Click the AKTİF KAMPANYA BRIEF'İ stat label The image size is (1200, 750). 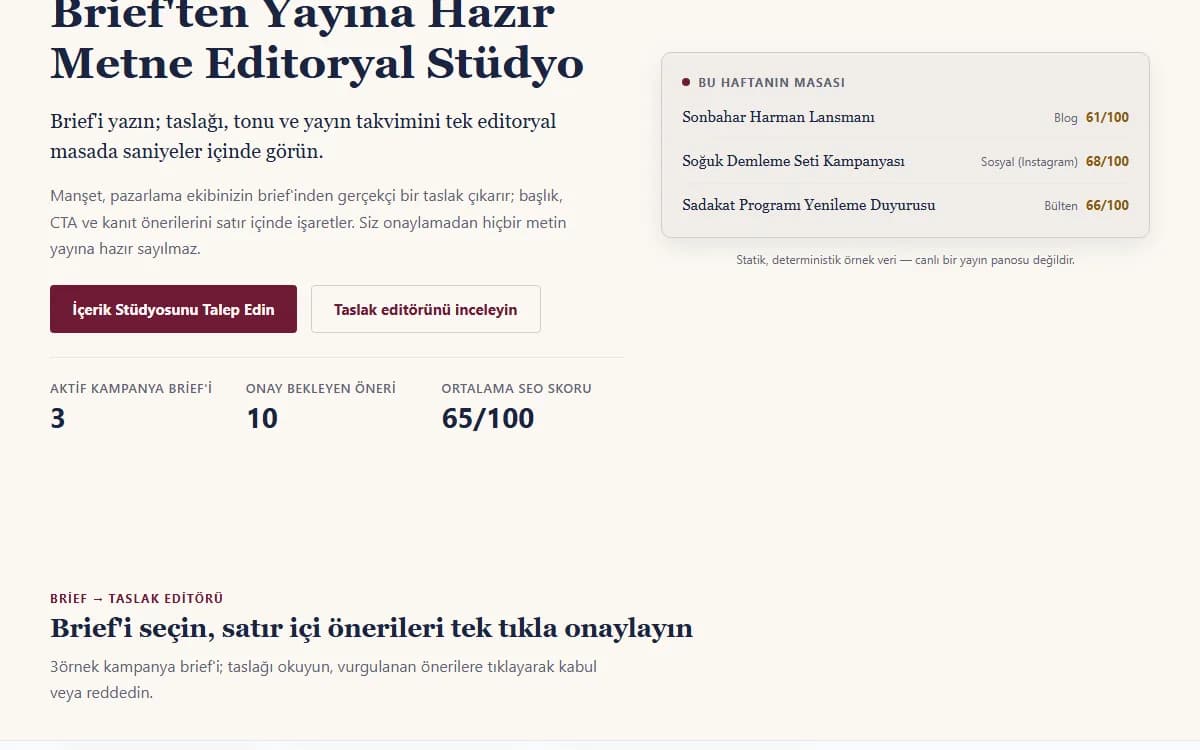131,388
